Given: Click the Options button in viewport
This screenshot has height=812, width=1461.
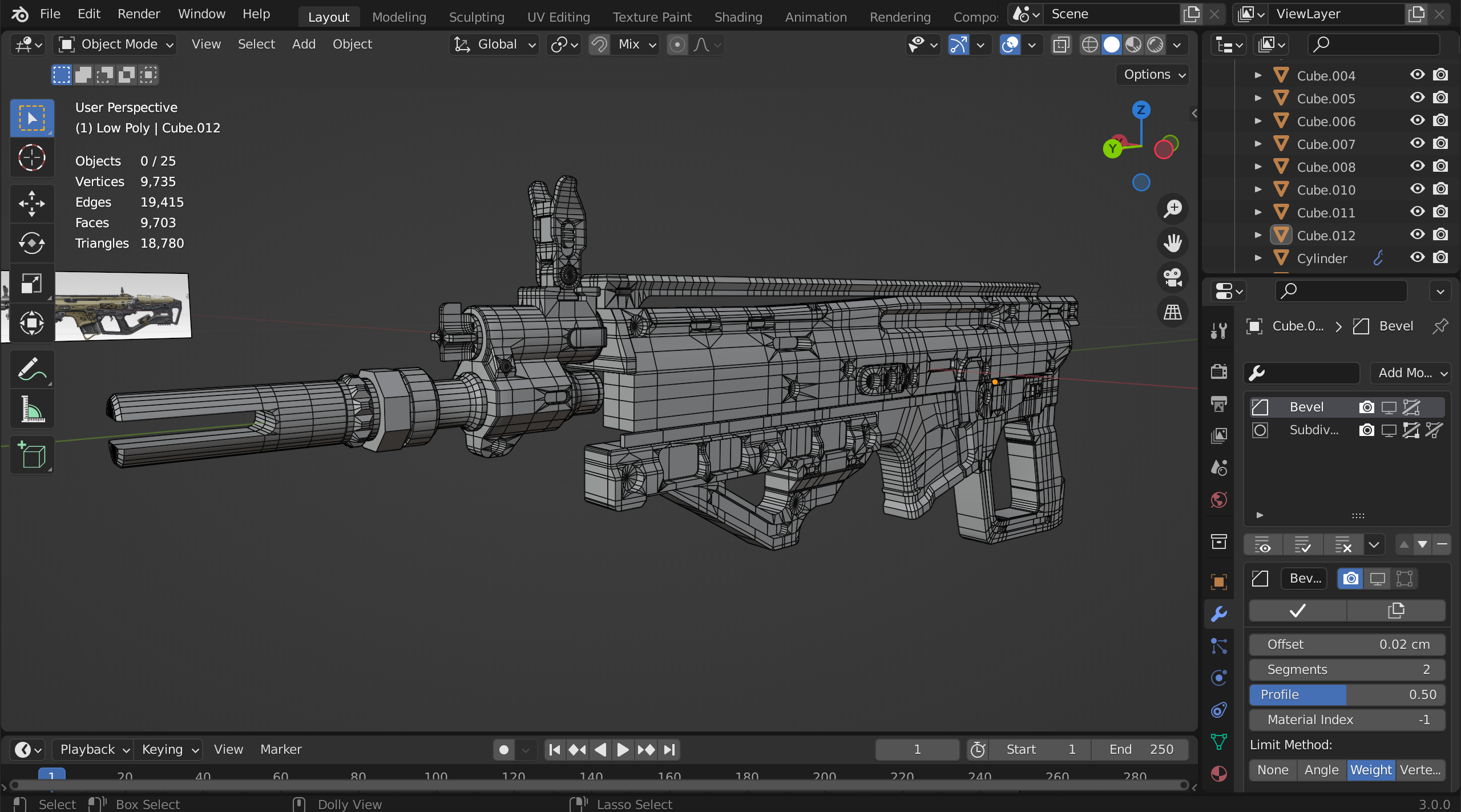Looking at the screenshot, I should [x=1153, y=74].
